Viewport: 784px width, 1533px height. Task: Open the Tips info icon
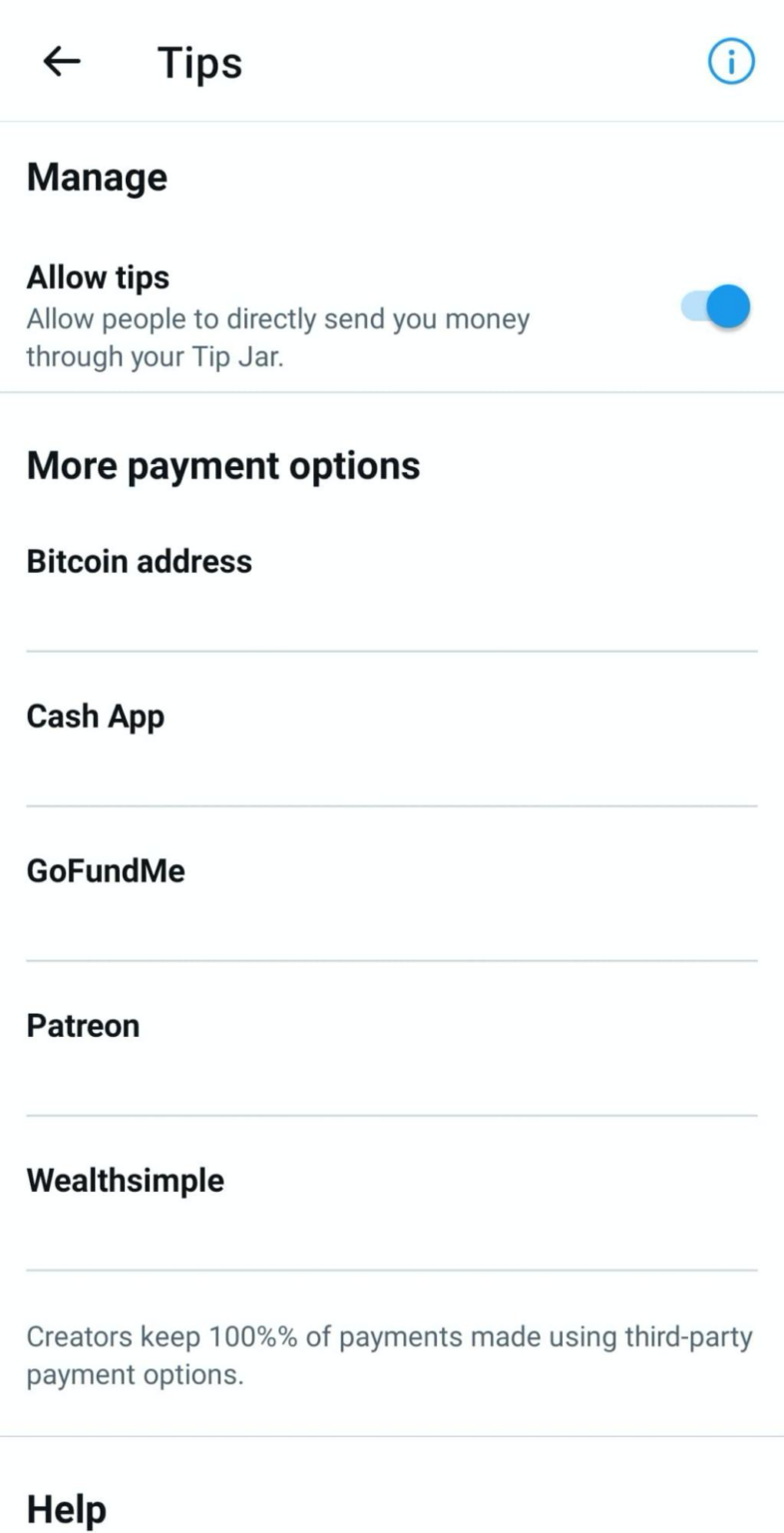click(731, 63)
